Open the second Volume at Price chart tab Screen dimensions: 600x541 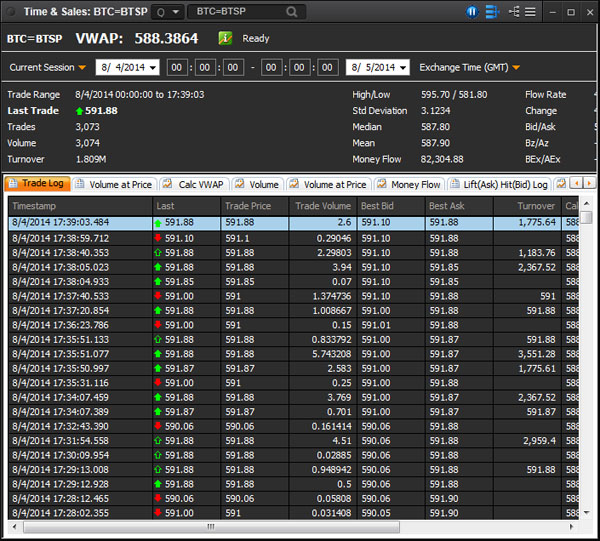329,184
